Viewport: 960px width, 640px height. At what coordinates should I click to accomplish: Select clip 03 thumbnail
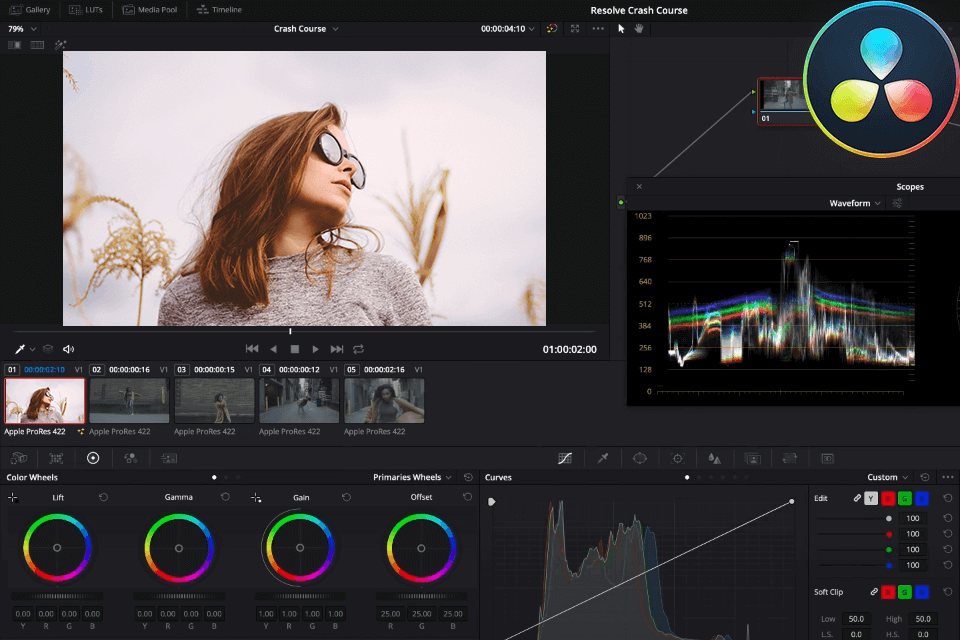point(214,401)
